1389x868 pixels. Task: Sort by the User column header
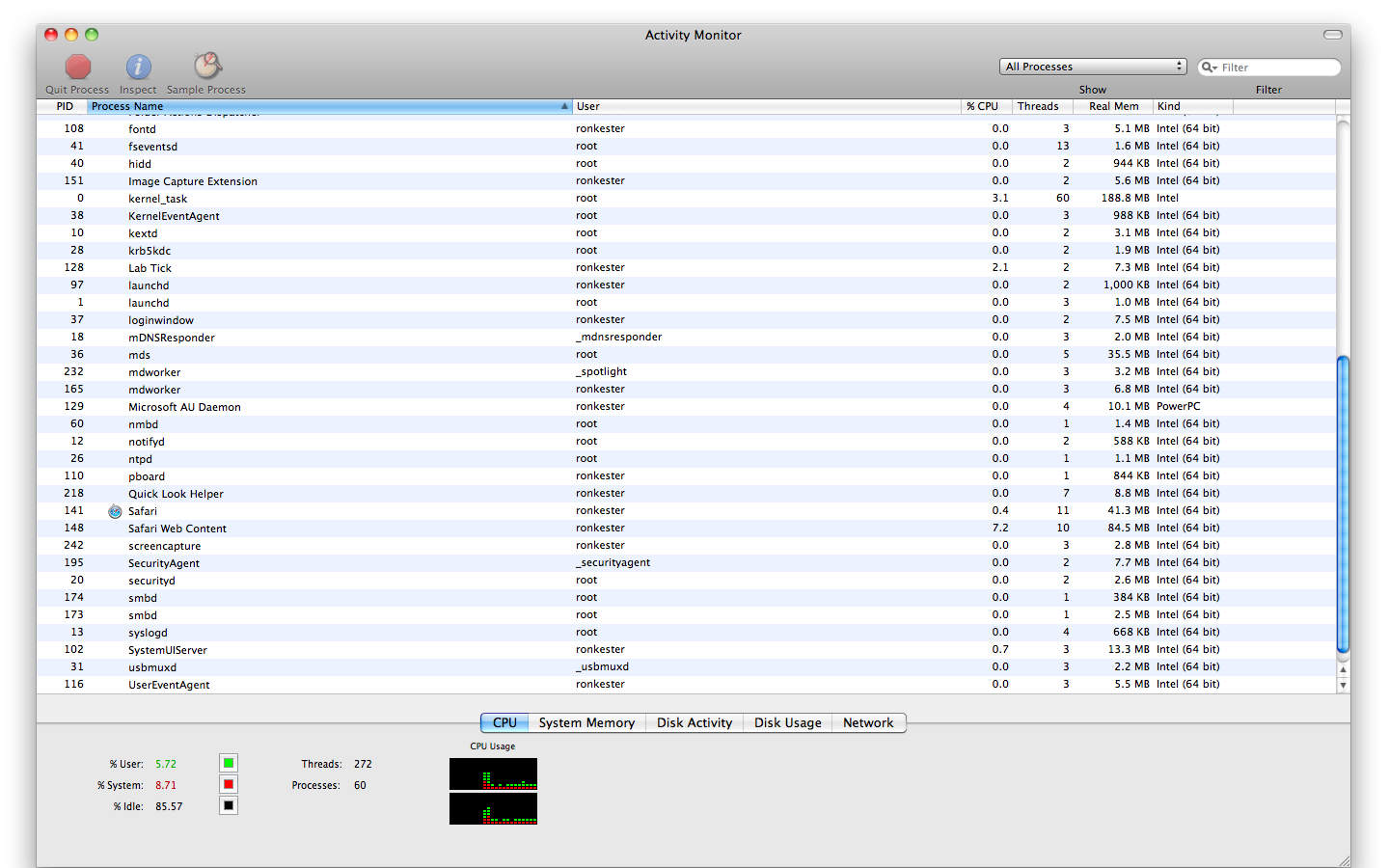pos(768,106)
